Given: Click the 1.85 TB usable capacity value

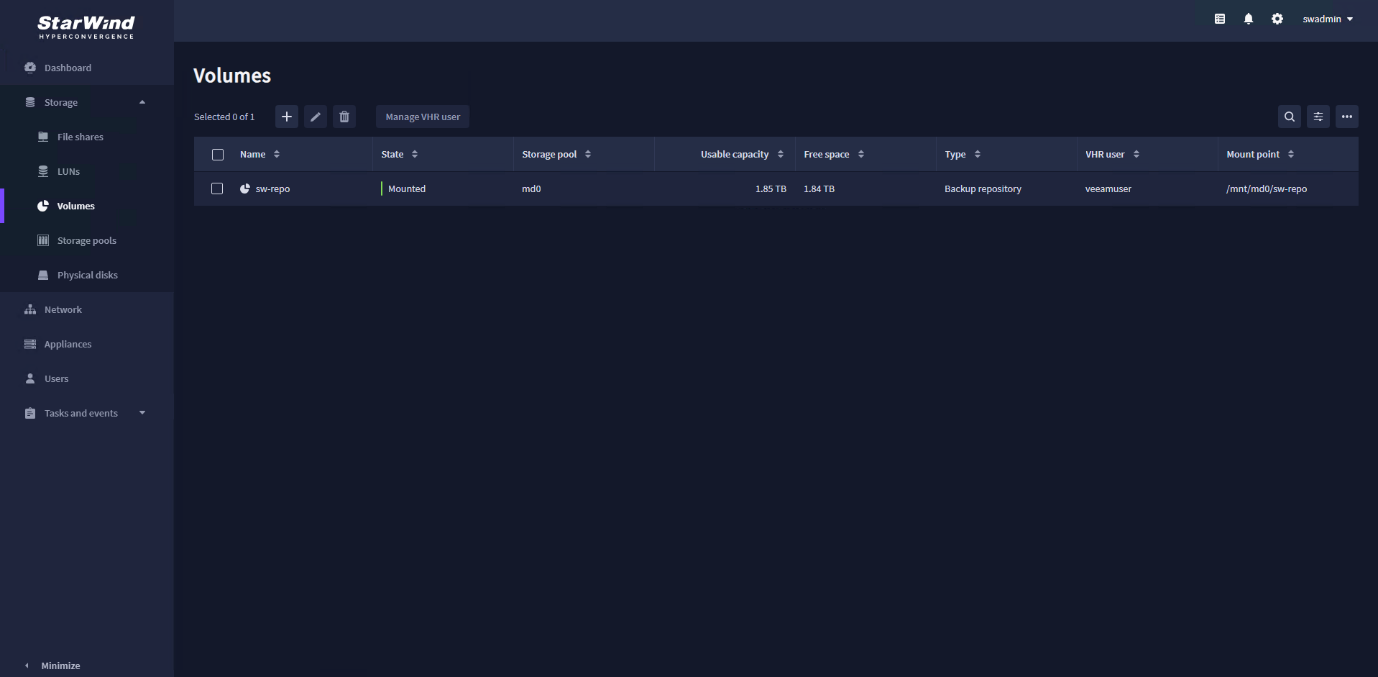Looking at the screenshot, I should point(771,189).
